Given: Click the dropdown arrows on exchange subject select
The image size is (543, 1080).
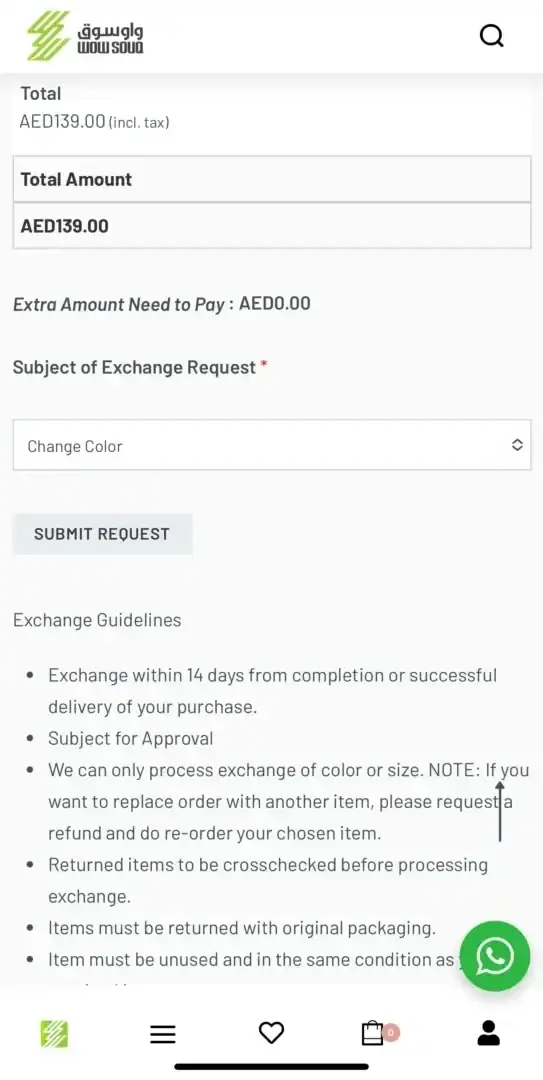Looking at the screenshot, I should coord(518,445).
